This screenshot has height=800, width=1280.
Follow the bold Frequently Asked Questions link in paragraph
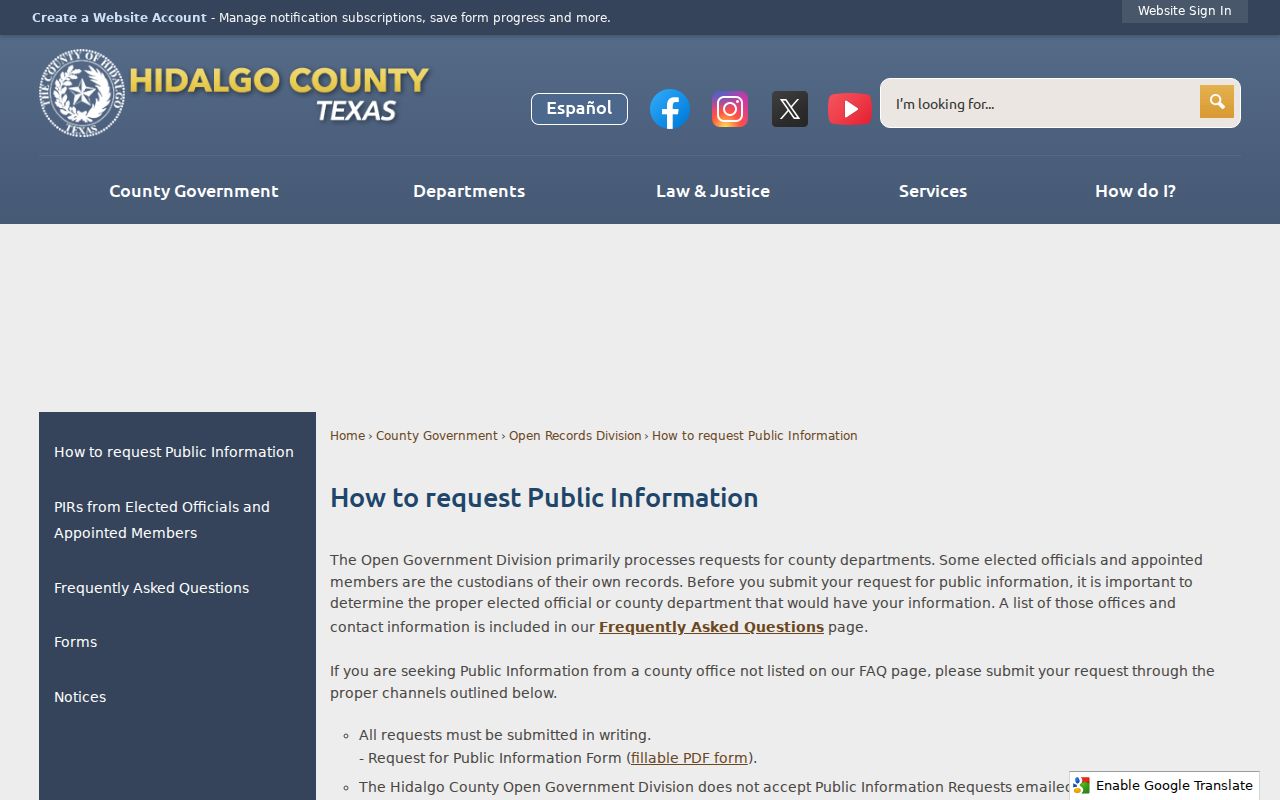pos(711,627)
